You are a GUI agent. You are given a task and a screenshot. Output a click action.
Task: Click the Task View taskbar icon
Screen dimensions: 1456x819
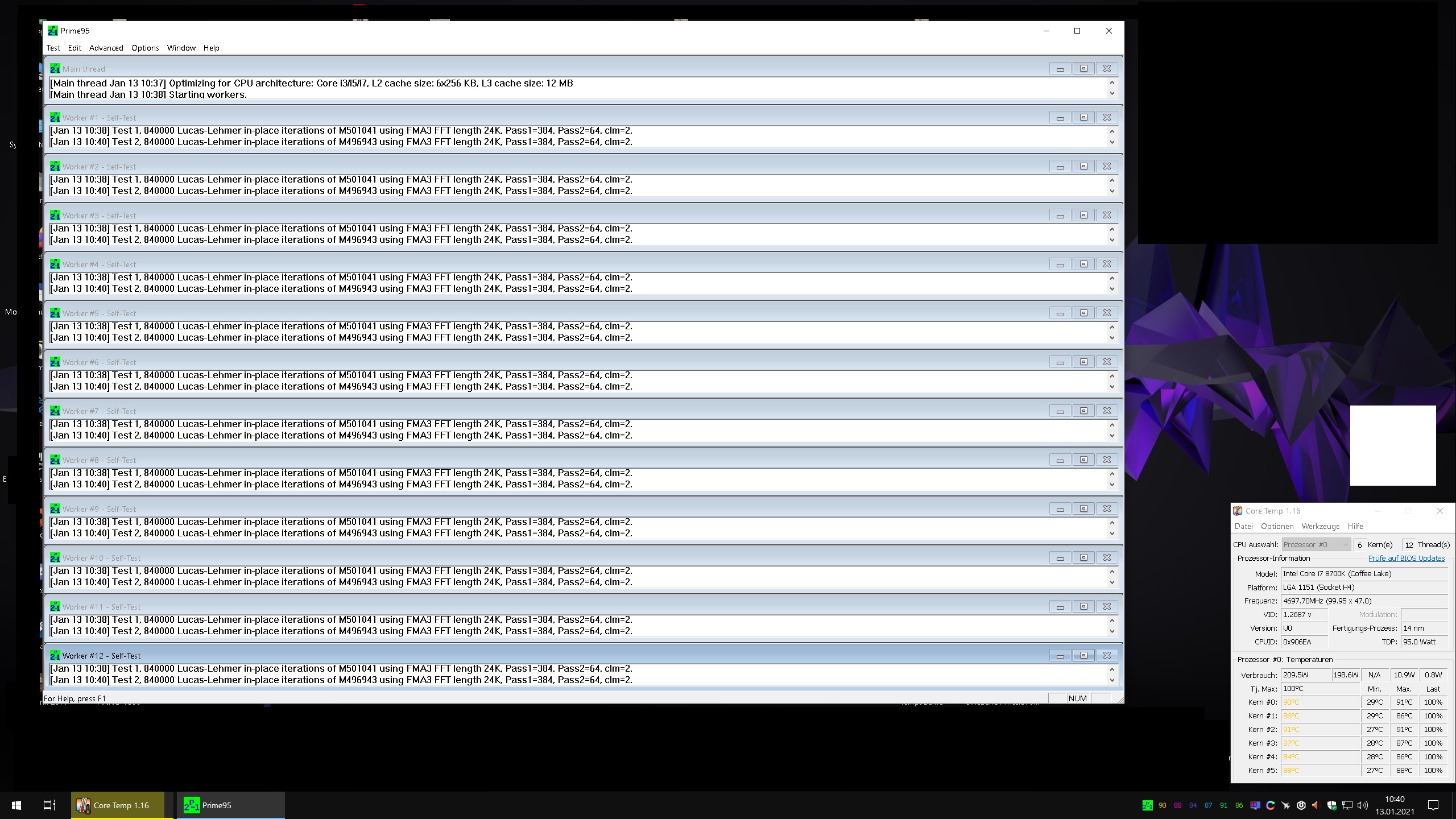(49, 805)
